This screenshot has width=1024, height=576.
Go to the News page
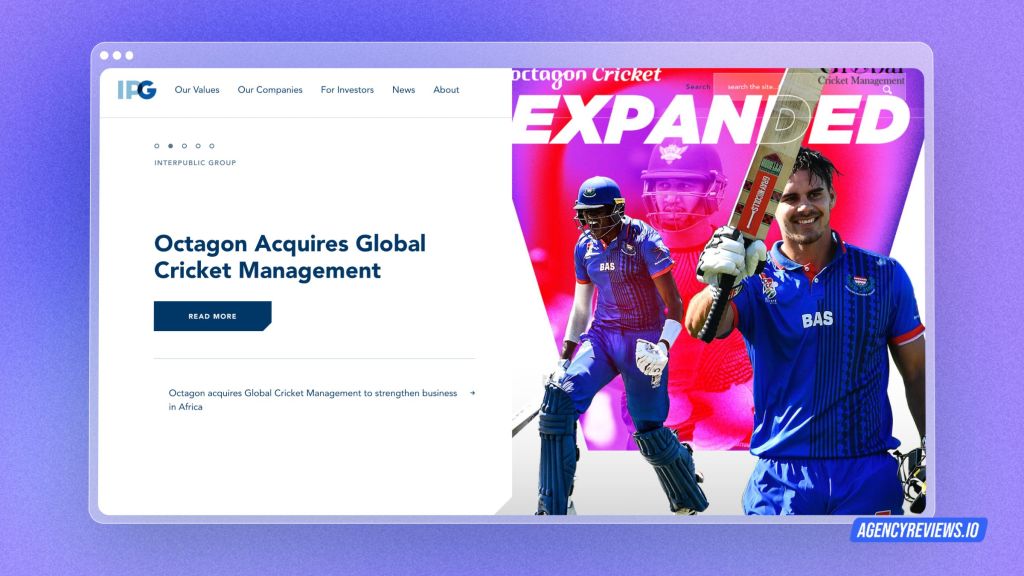point(403,90)
